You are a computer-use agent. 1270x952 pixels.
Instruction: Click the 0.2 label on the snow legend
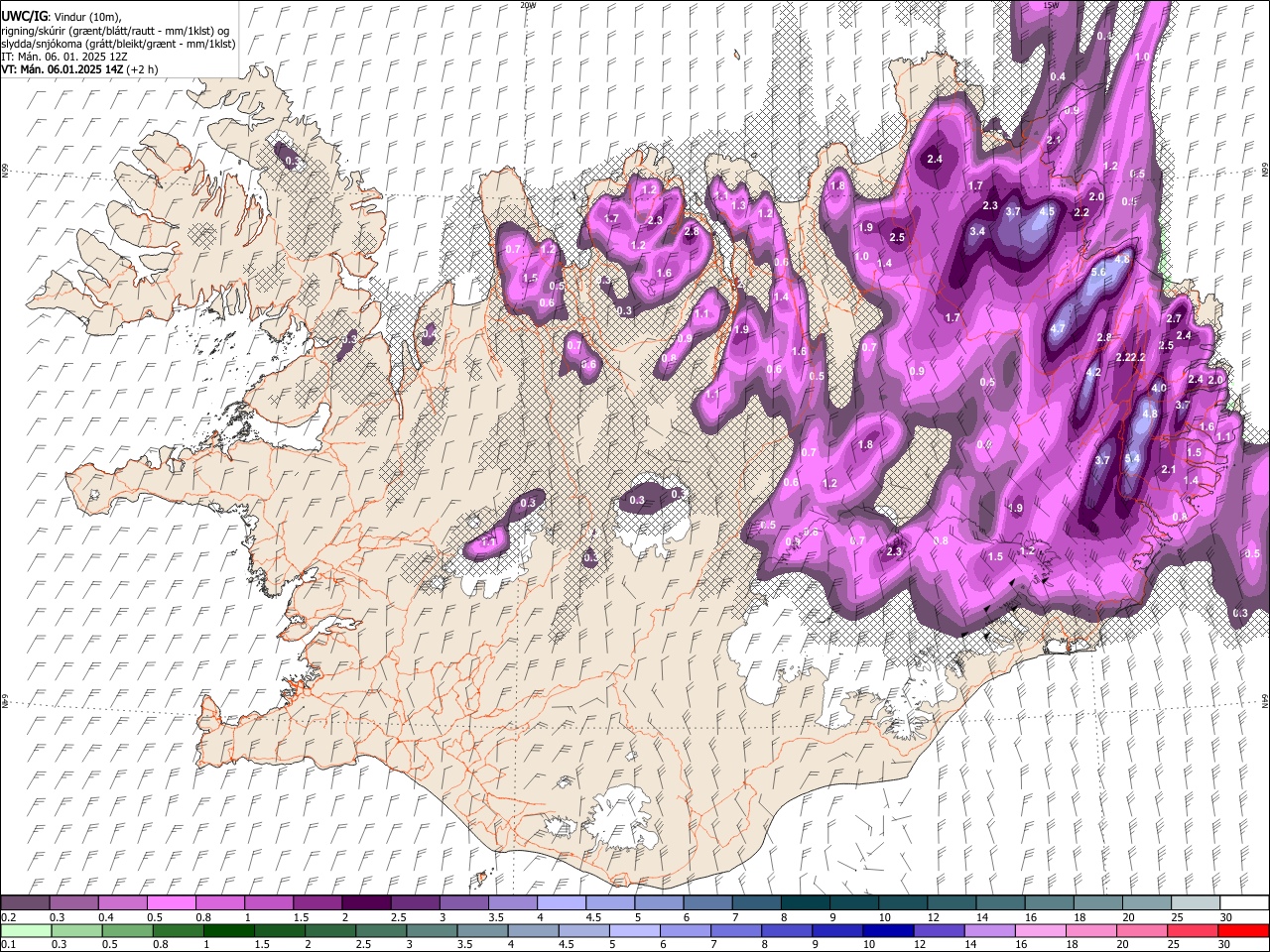coord(8,917)
